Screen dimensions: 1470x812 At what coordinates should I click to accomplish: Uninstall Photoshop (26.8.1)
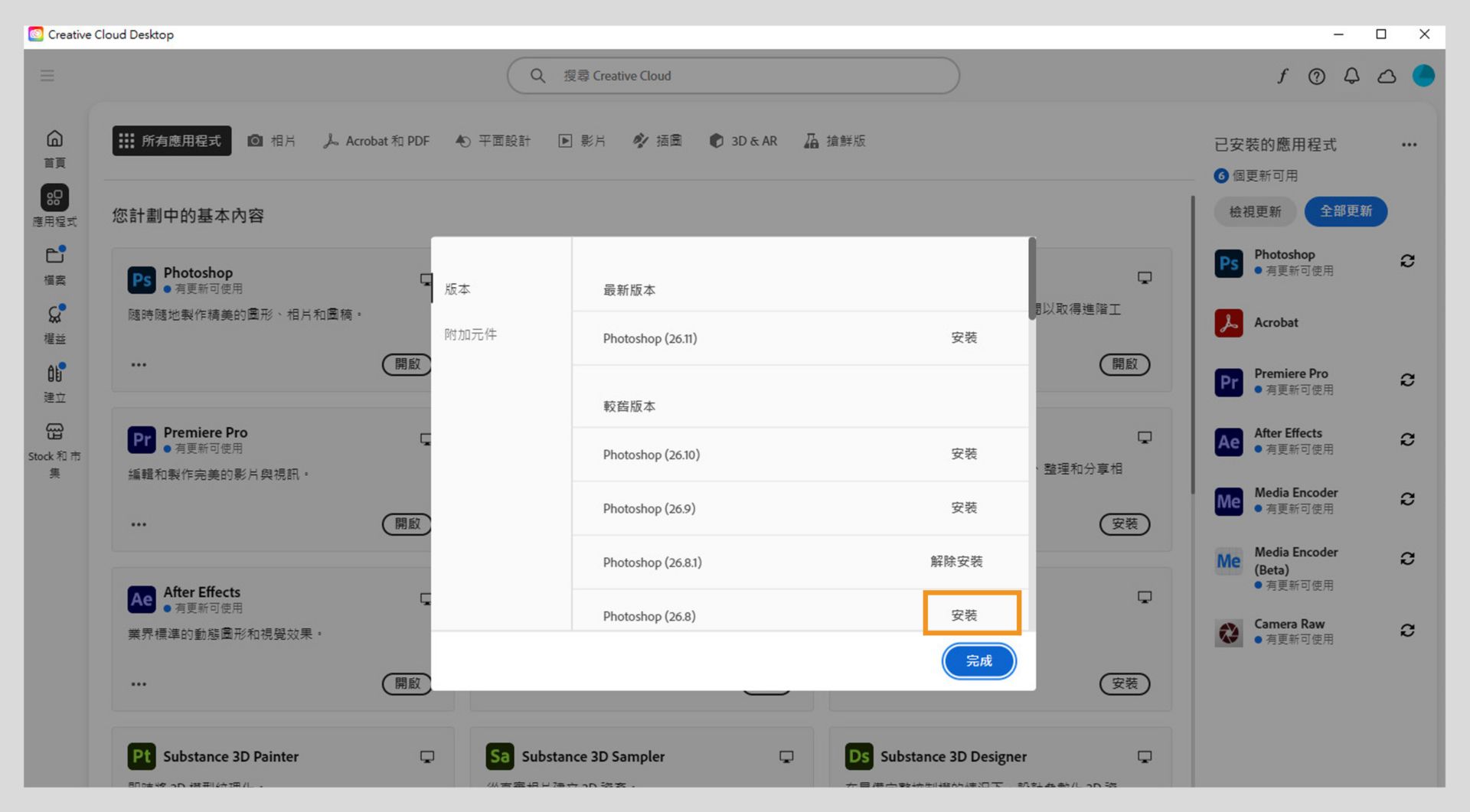coord(956,562)
